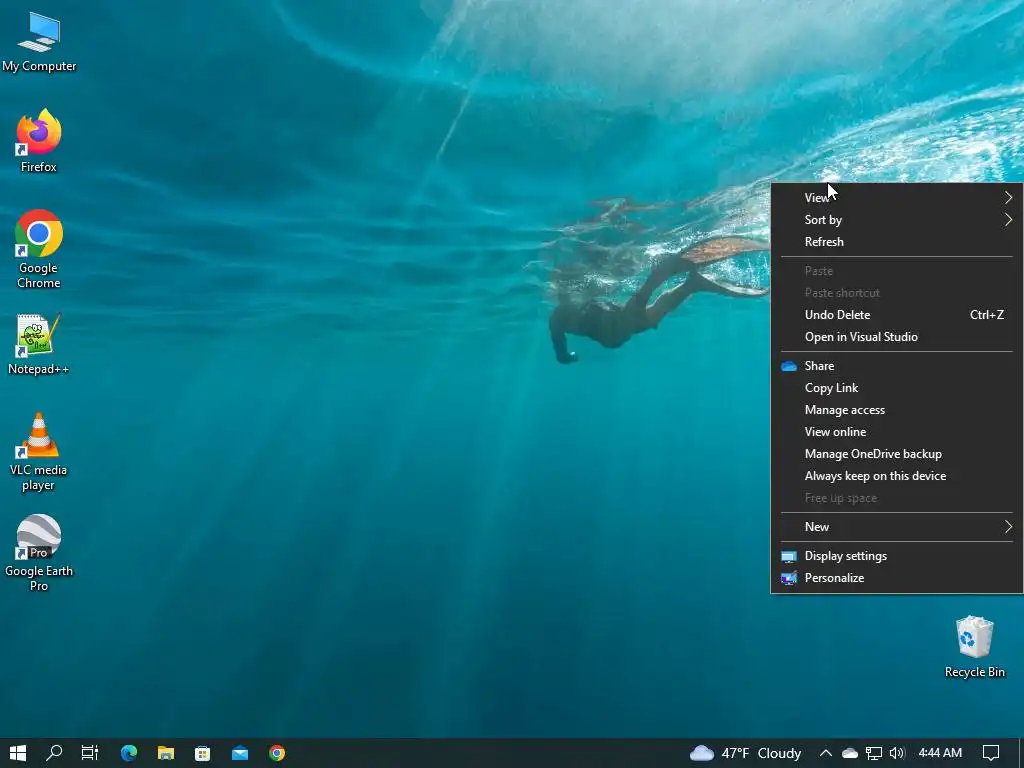Select the Google Earth Pro shortcut
This screenshot has width=1024, height=768.
pos(39,552)
